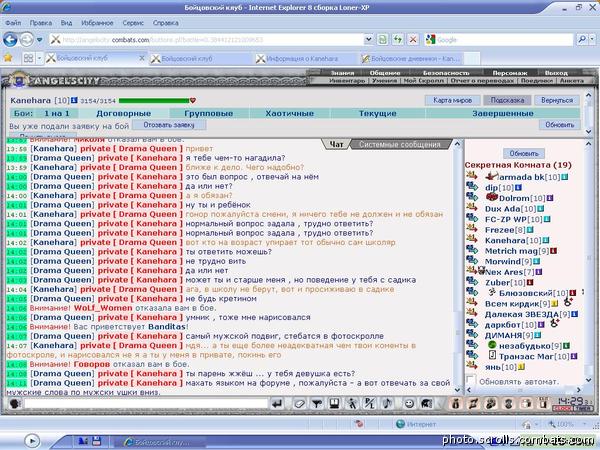
Task: Click Обновить button above room list
Action: pyautogui.click(x=524, y=153)
